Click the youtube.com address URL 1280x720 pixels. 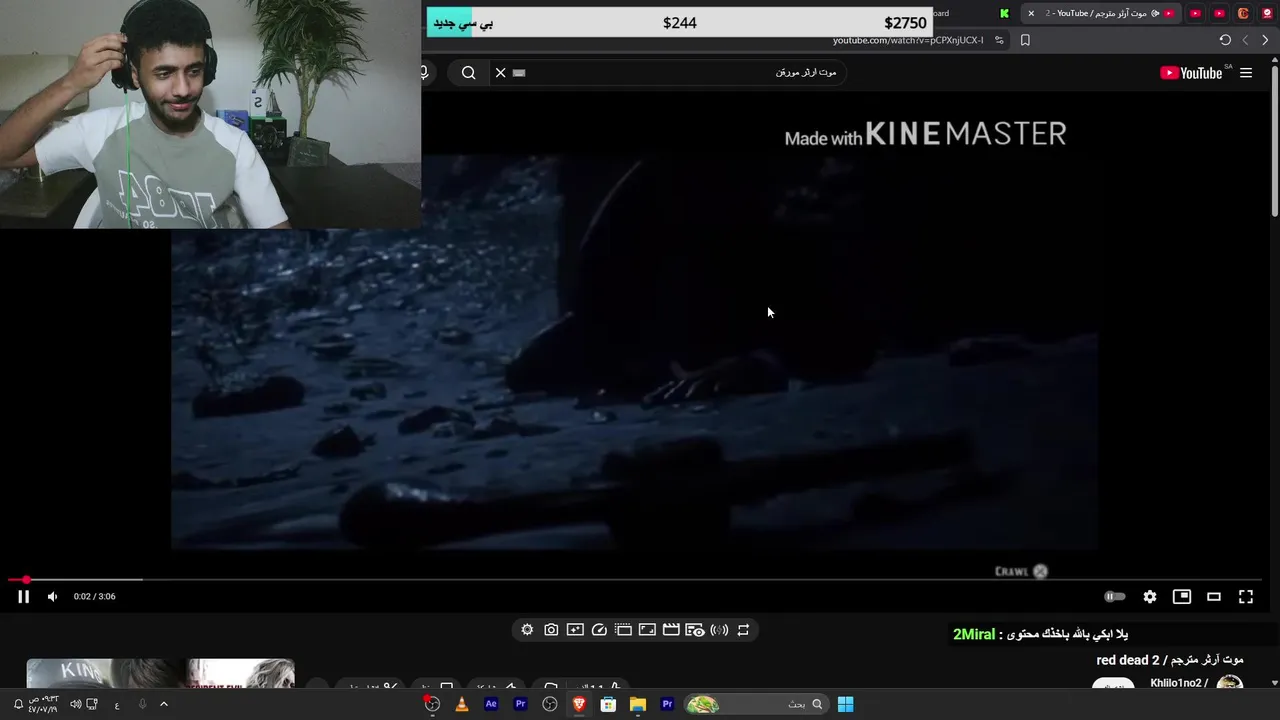[908, 40]
